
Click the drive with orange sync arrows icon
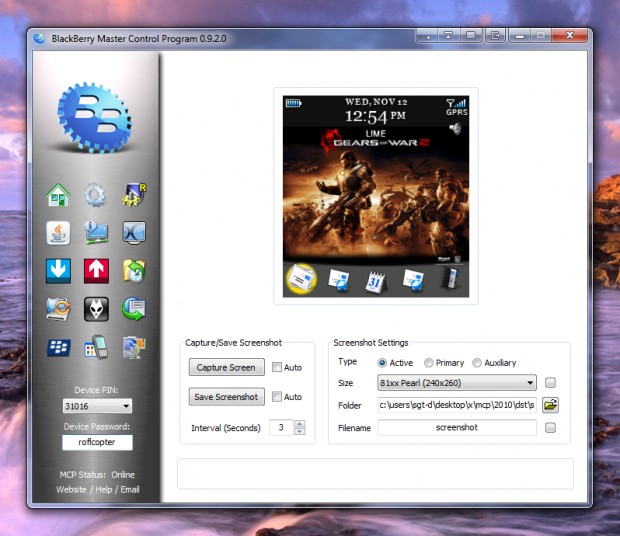59,309
